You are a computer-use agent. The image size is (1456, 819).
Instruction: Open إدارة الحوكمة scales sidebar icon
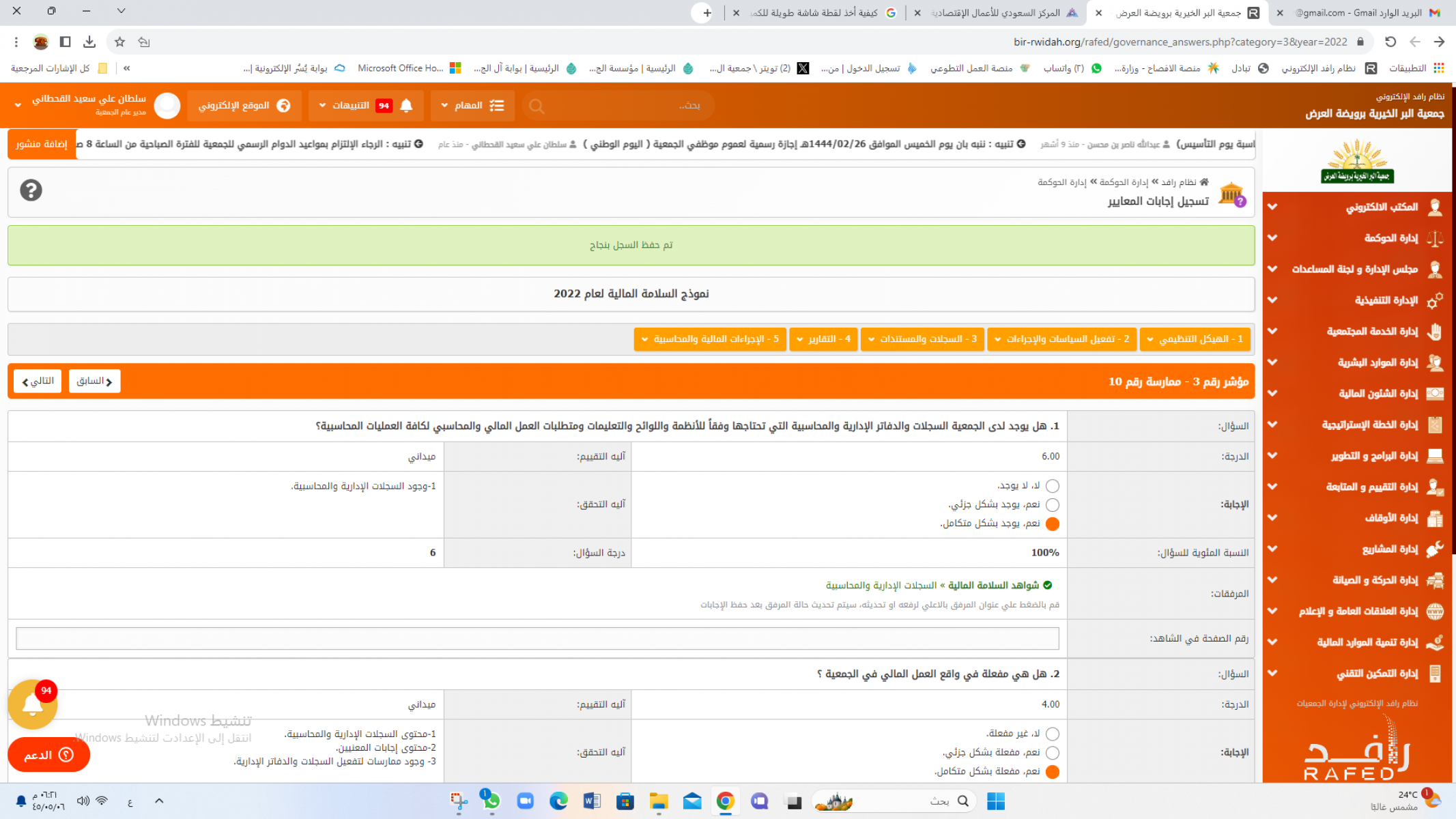tap(1434, 238)
